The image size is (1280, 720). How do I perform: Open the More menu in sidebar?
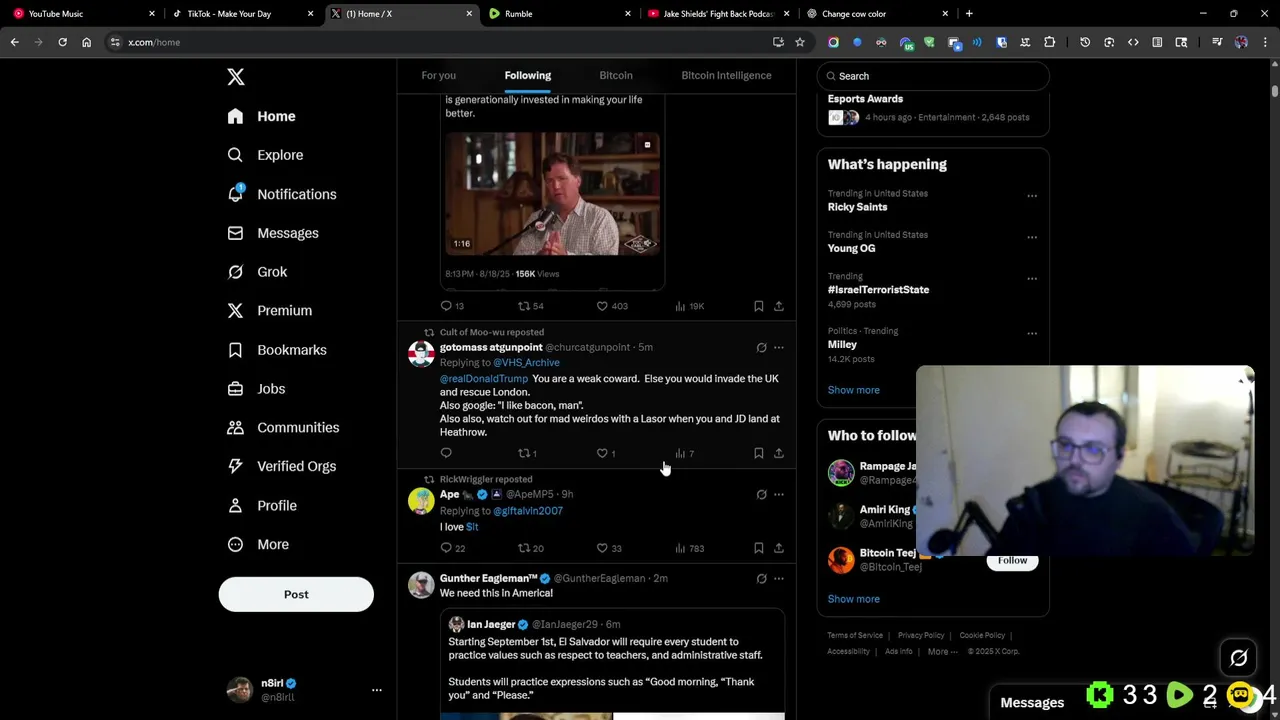258,544
